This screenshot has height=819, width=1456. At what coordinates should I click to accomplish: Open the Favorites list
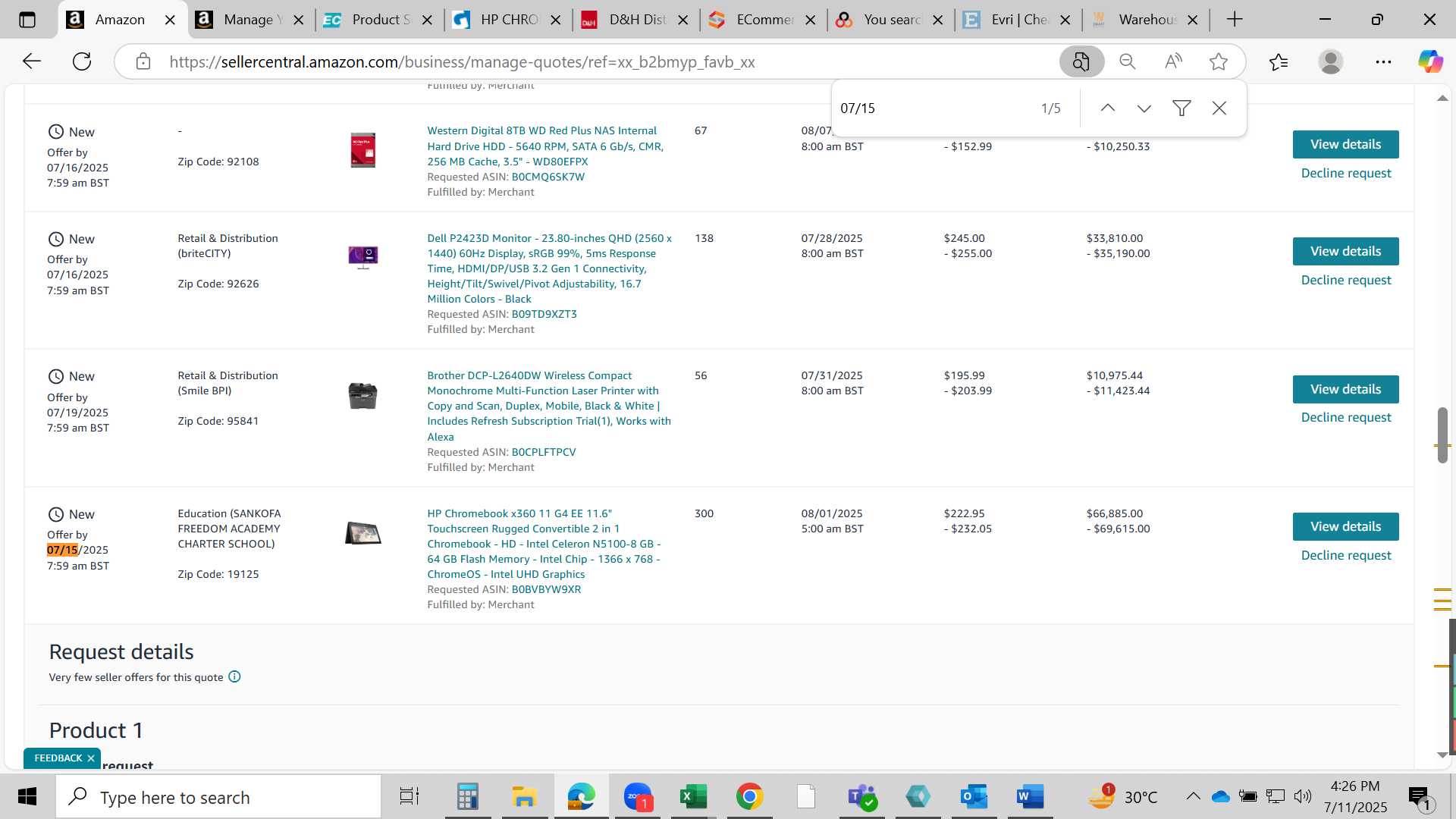pos(1279,61)
